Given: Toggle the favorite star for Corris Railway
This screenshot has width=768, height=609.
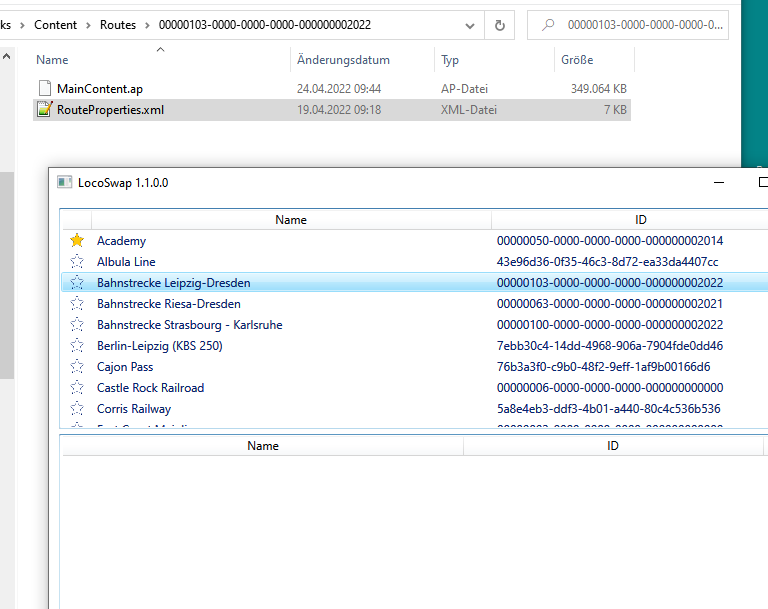Looking at the screenshot, I should 77,409.
